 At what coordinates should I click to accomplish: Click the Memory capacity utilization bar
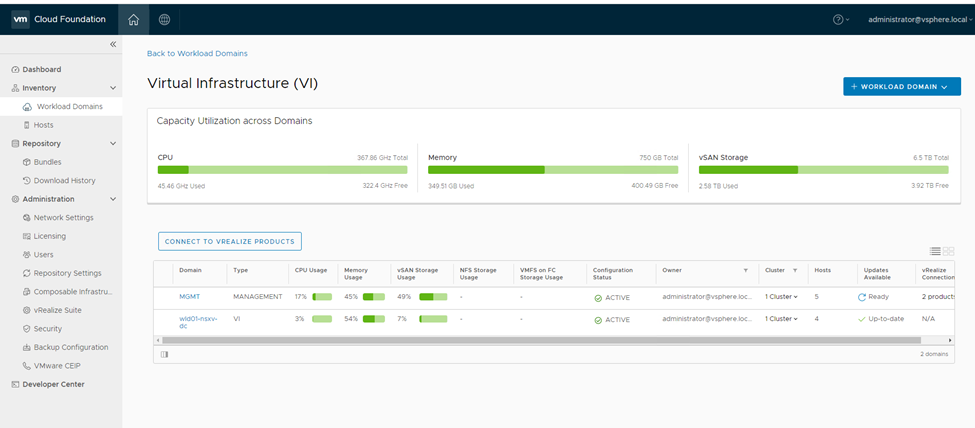coord(553,170)
